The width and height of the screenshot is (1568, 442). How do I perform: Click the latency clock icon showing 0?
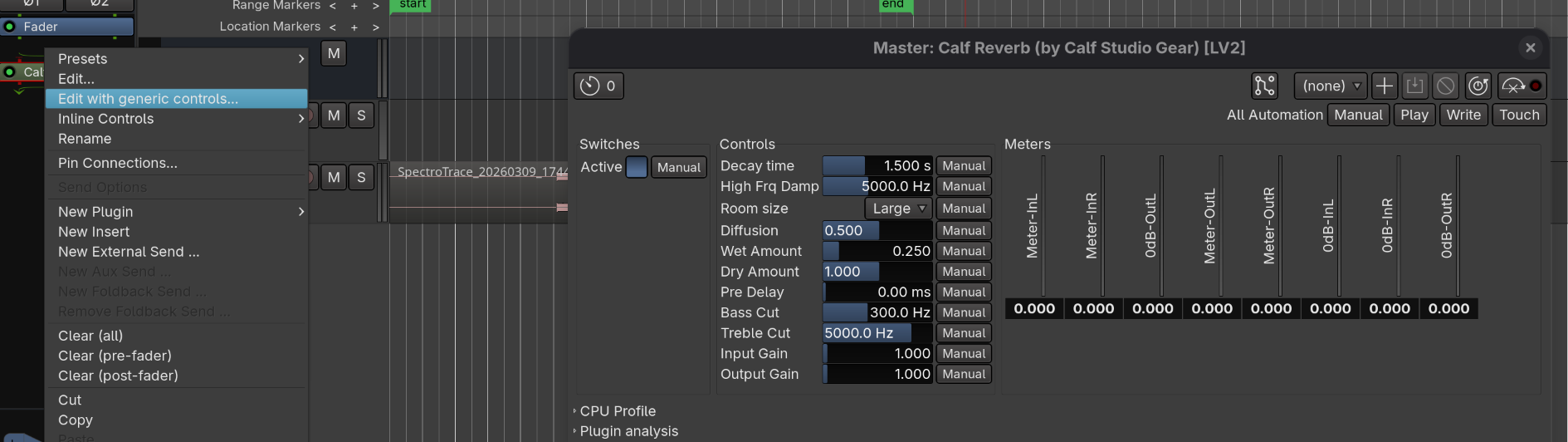598,86
